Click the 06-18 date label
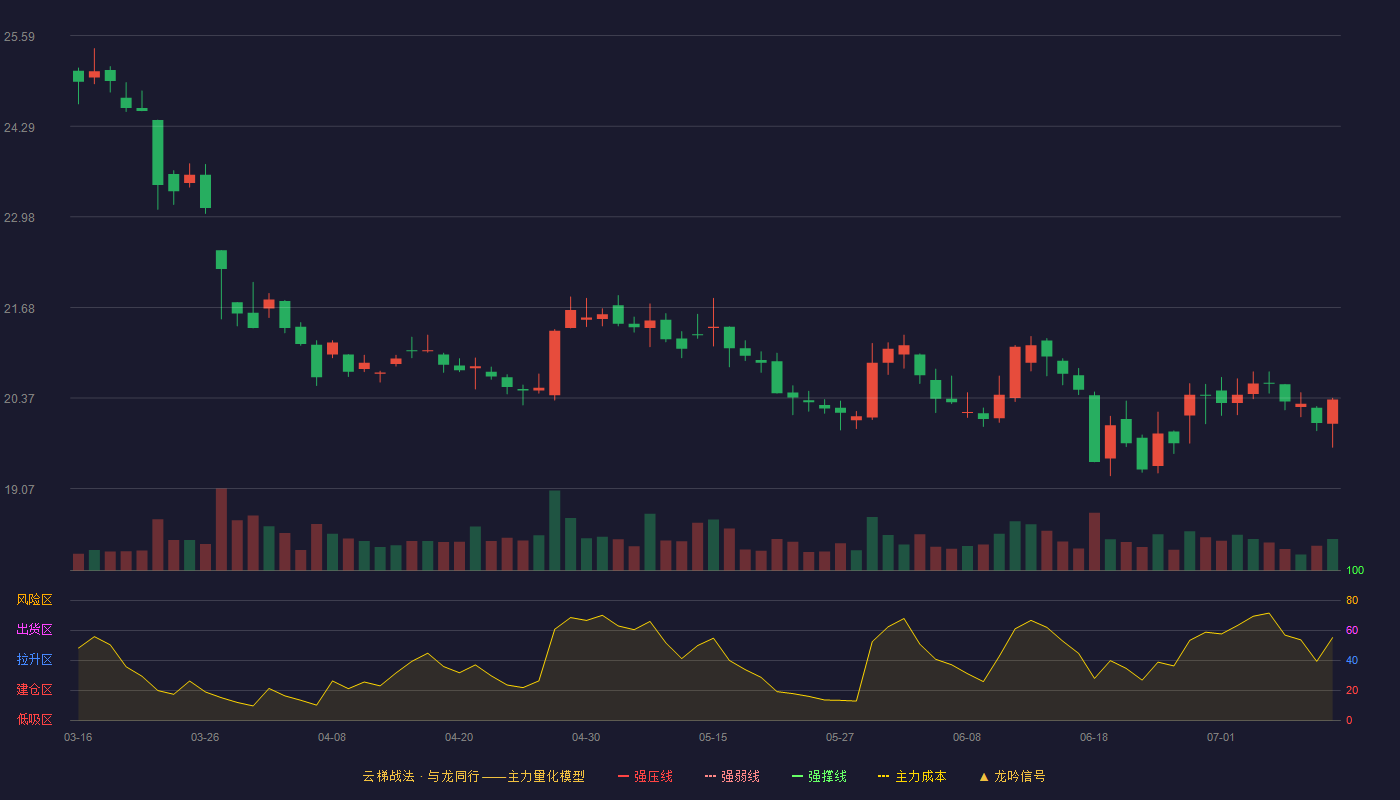Image resolution: width=1400 pixels, height=800 pixels. 1094,737
